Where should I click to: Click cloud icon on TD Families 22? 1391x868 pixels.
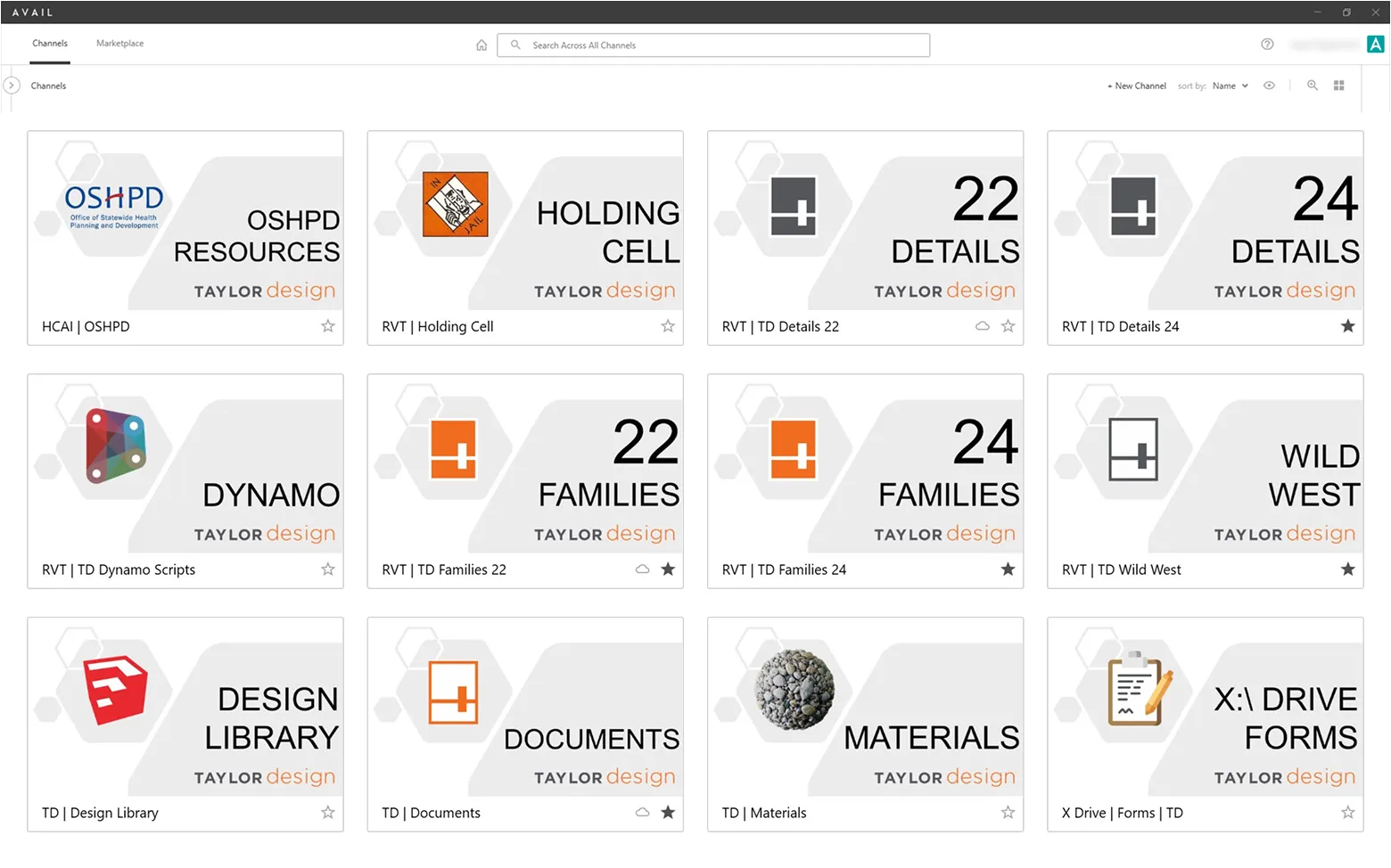(642, 569)
